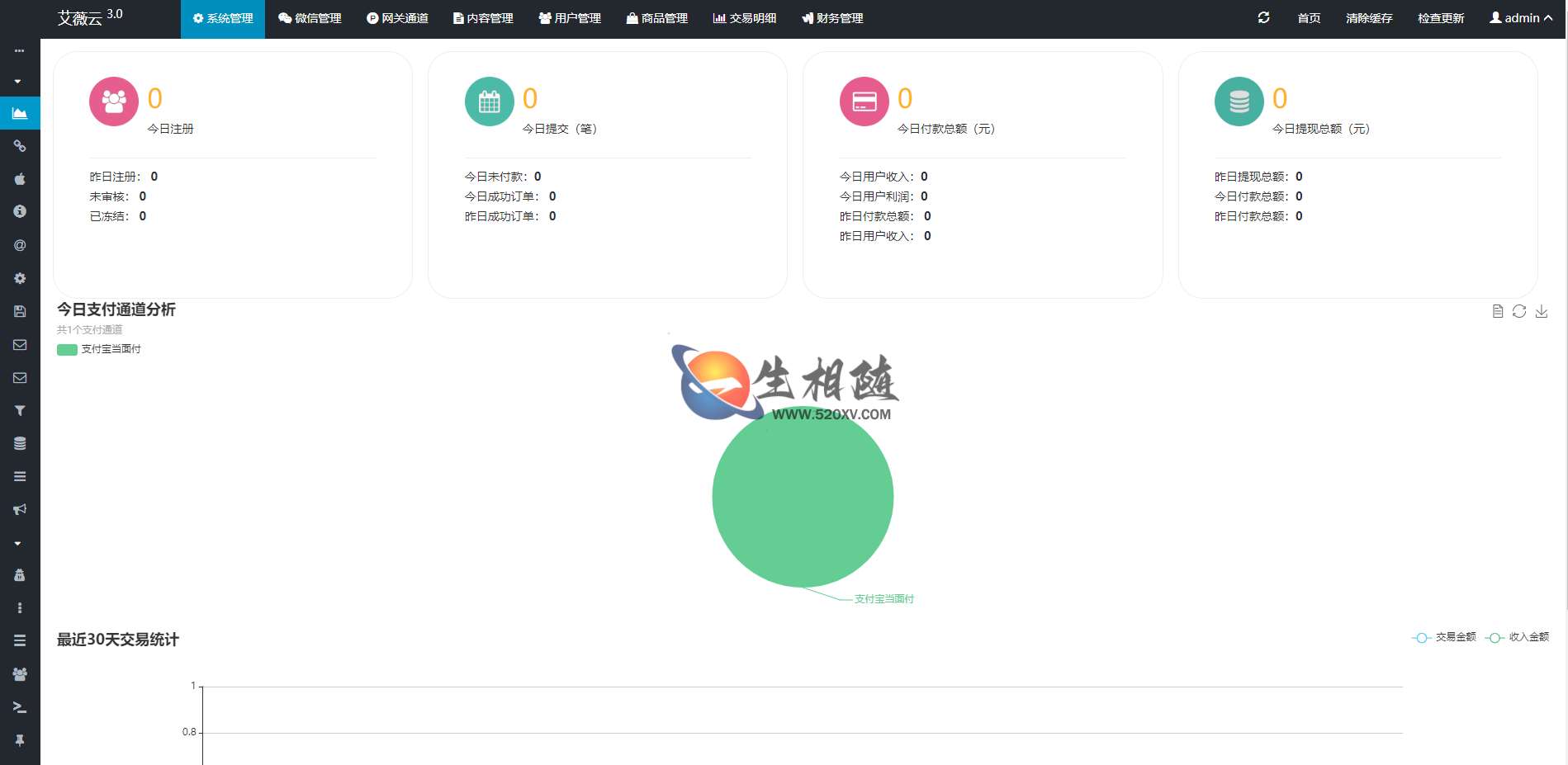Image resolution: width=1568 pixels, height=765 pixels.
Task: Click 清除缓存 in the top bar
Action: 1368,17
